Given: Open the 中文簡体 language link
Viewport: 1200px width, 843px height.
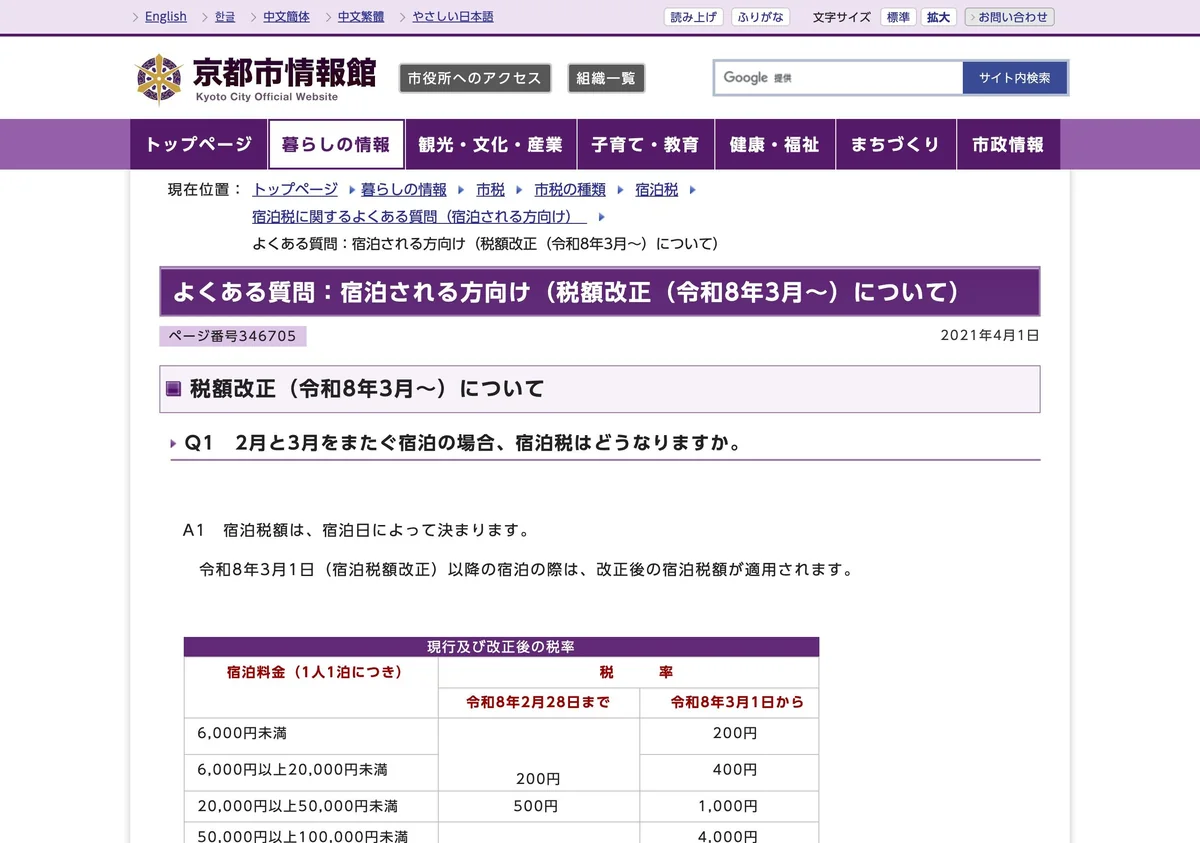Looking at the screenshot, I should 286,17.
